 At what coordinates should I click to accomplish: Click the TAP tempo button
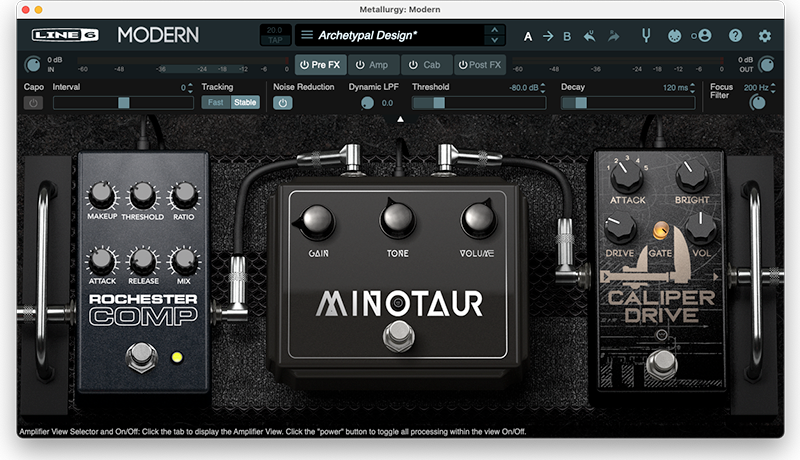click(276, 40)
